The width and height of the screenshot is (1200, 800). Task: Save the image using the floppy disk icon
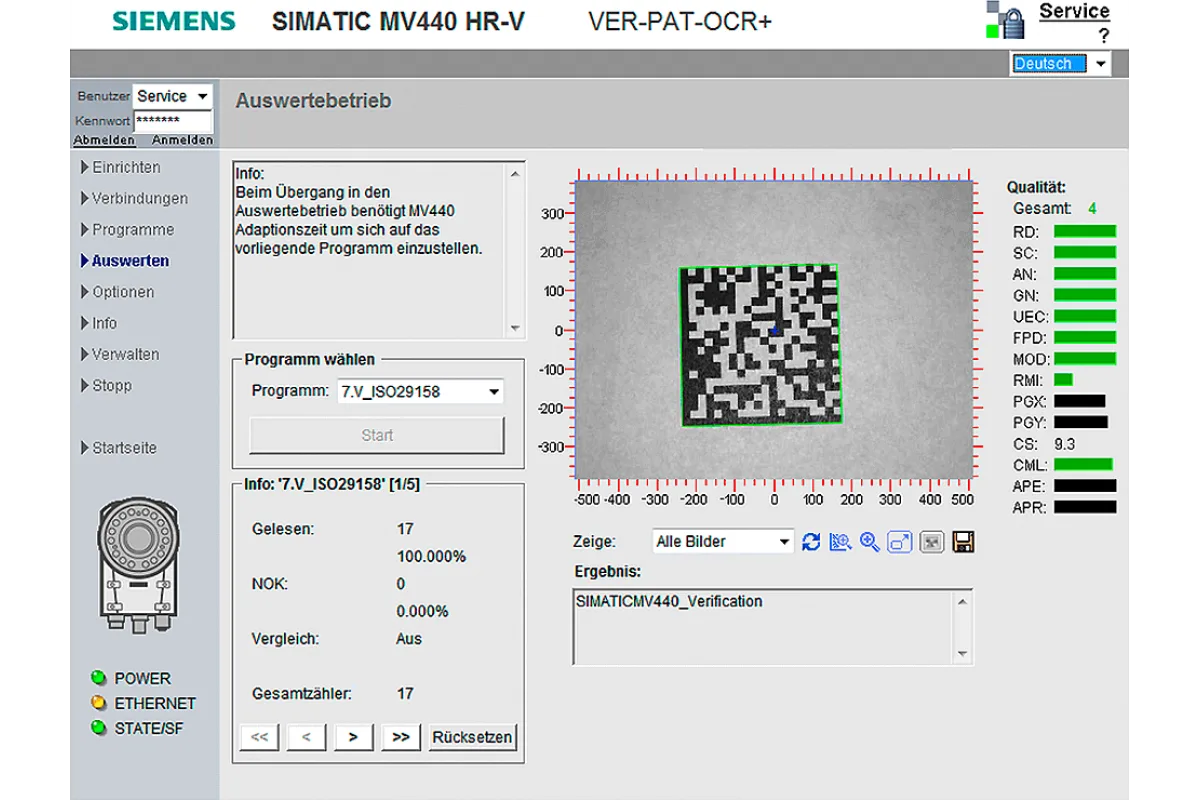click(x=964, y=542)
